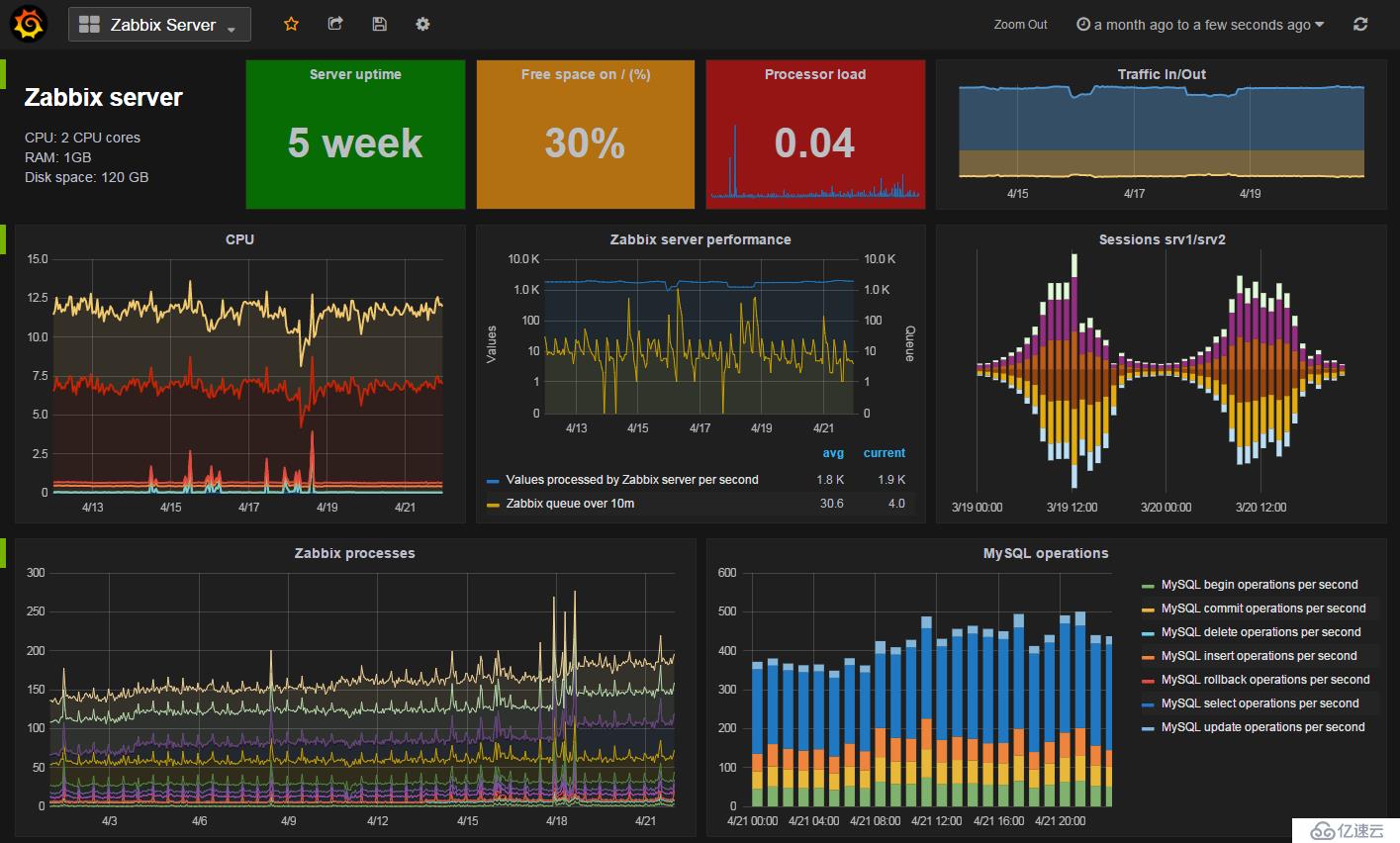Save the dashboard with the disk icon

[379, 24]
